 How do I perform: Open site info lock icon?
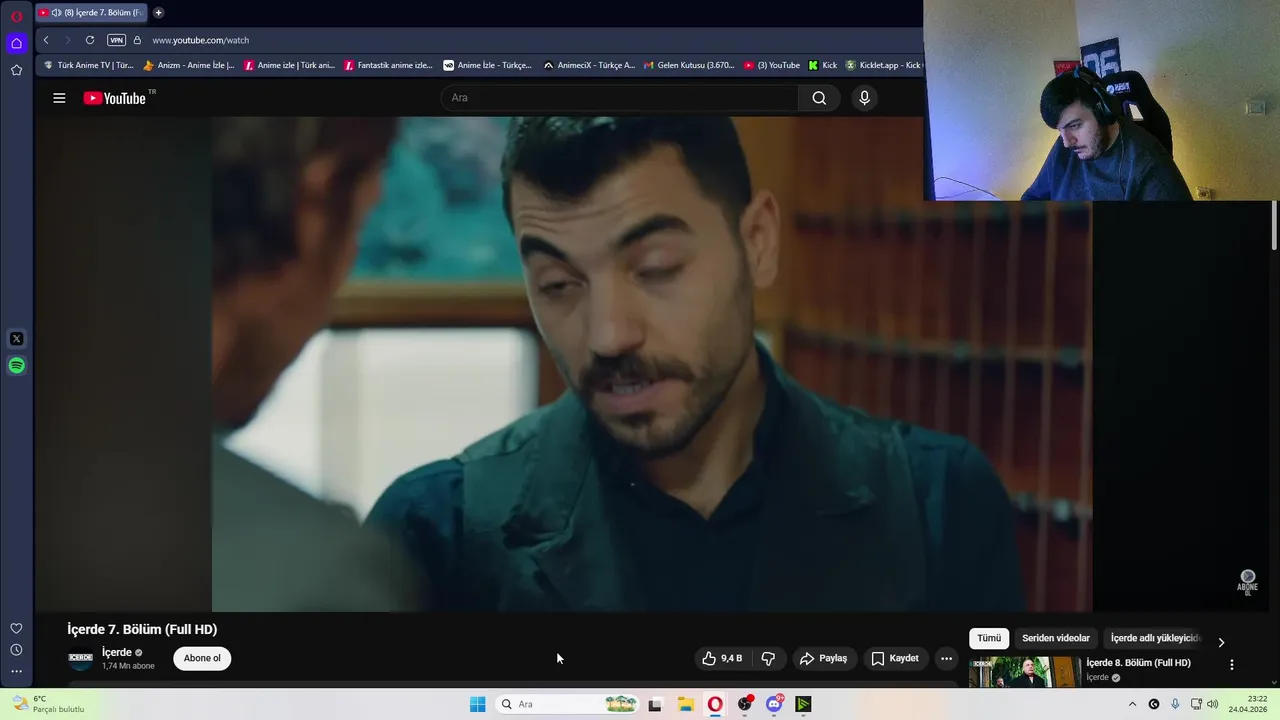click(137, 40)
